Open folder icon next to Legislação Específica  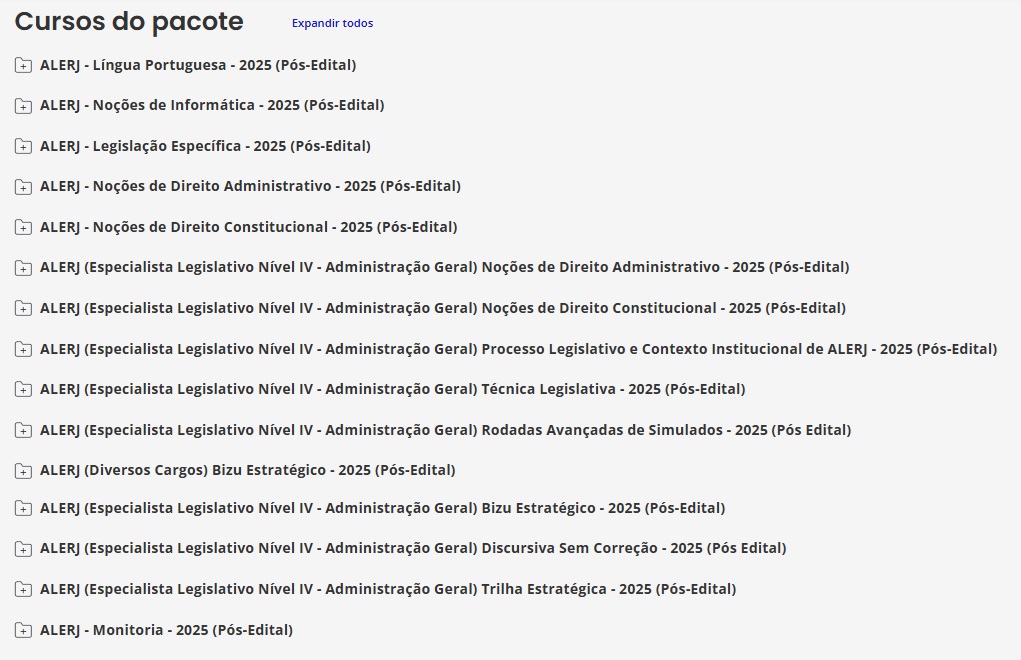click(x=23, y=147)
